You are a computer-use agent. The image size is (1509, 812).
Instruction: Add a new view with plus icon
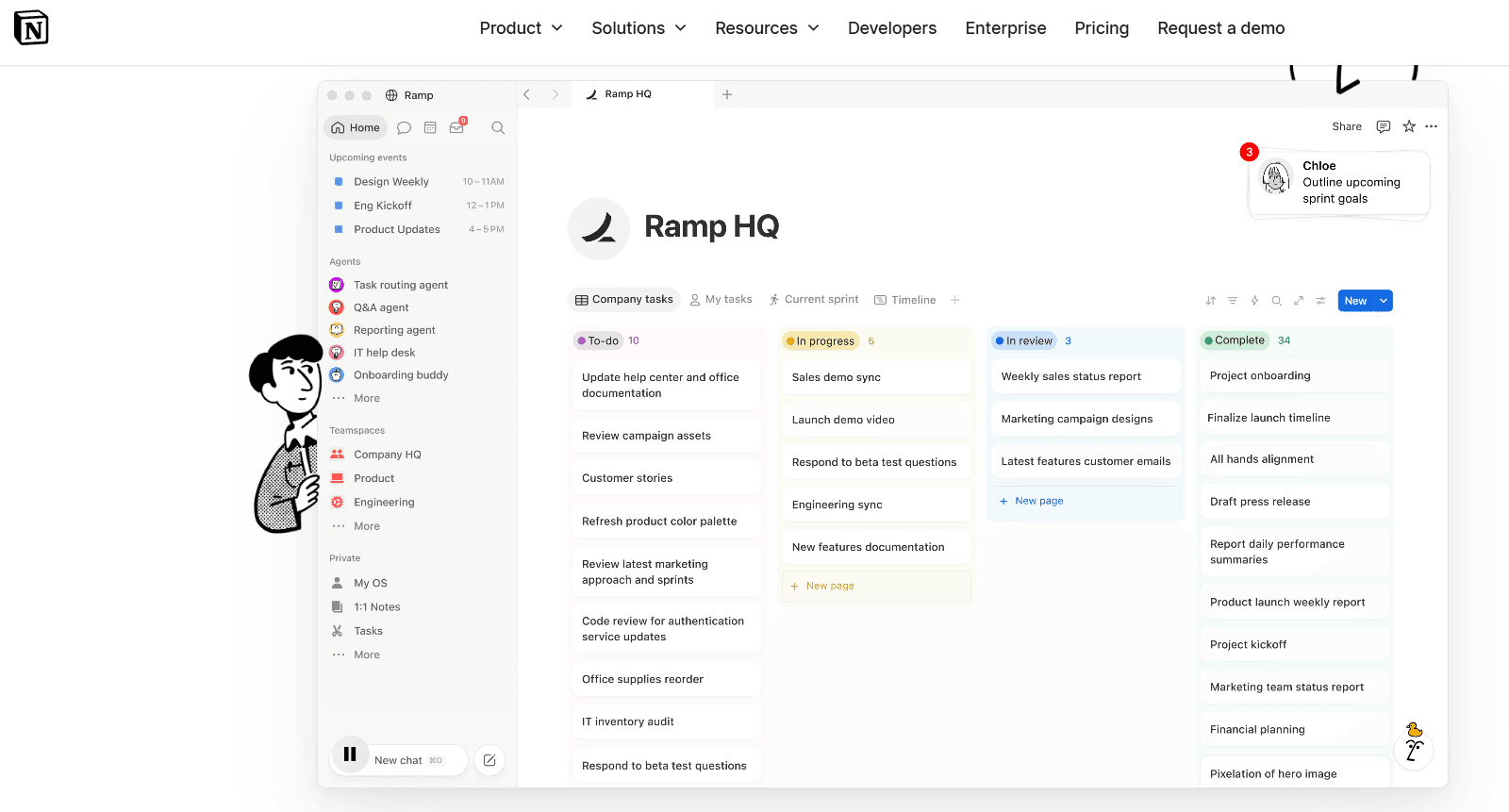coord(955,300)
